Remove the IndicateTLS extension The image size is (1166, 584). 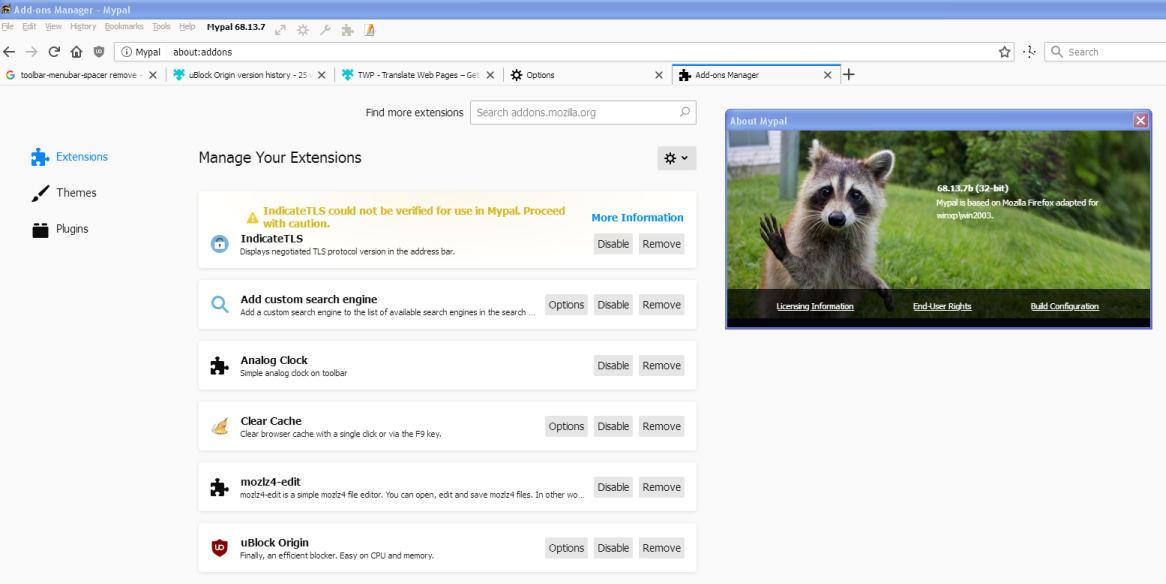tap(662, 244)
